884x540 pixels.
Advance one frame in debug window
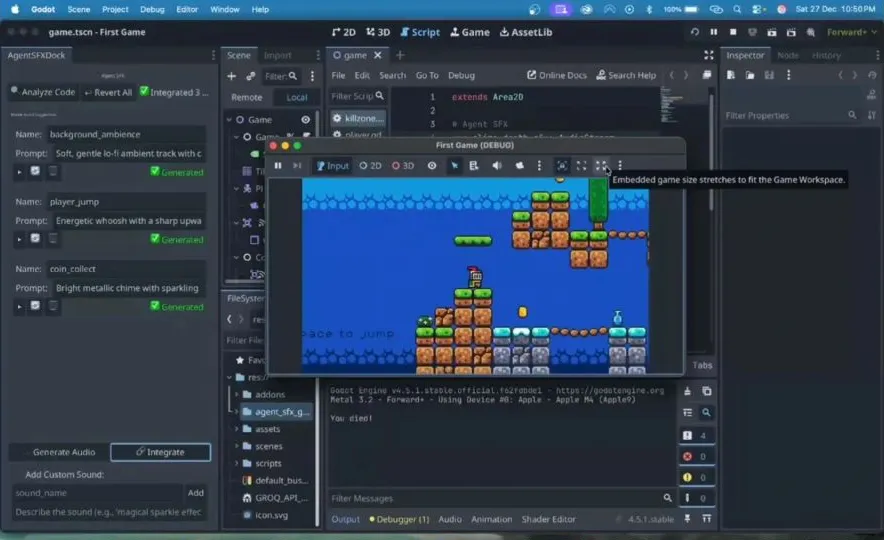[x=297, y=166]
